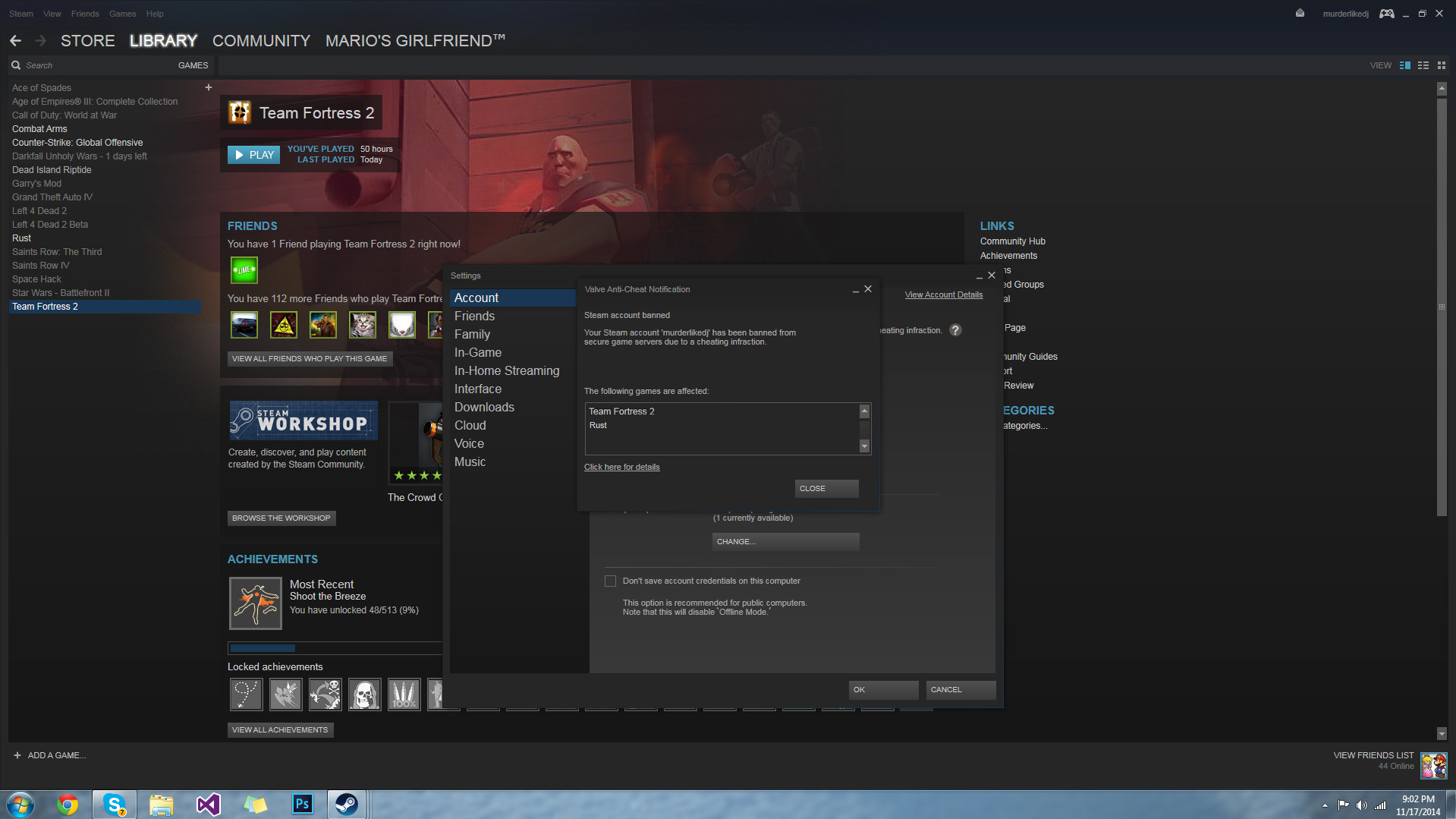Image resolution: width=1456 pixels, height=819 pixels.
Task: Open the profile avatar near View Friends List
Action: [x=1433, y=766]
